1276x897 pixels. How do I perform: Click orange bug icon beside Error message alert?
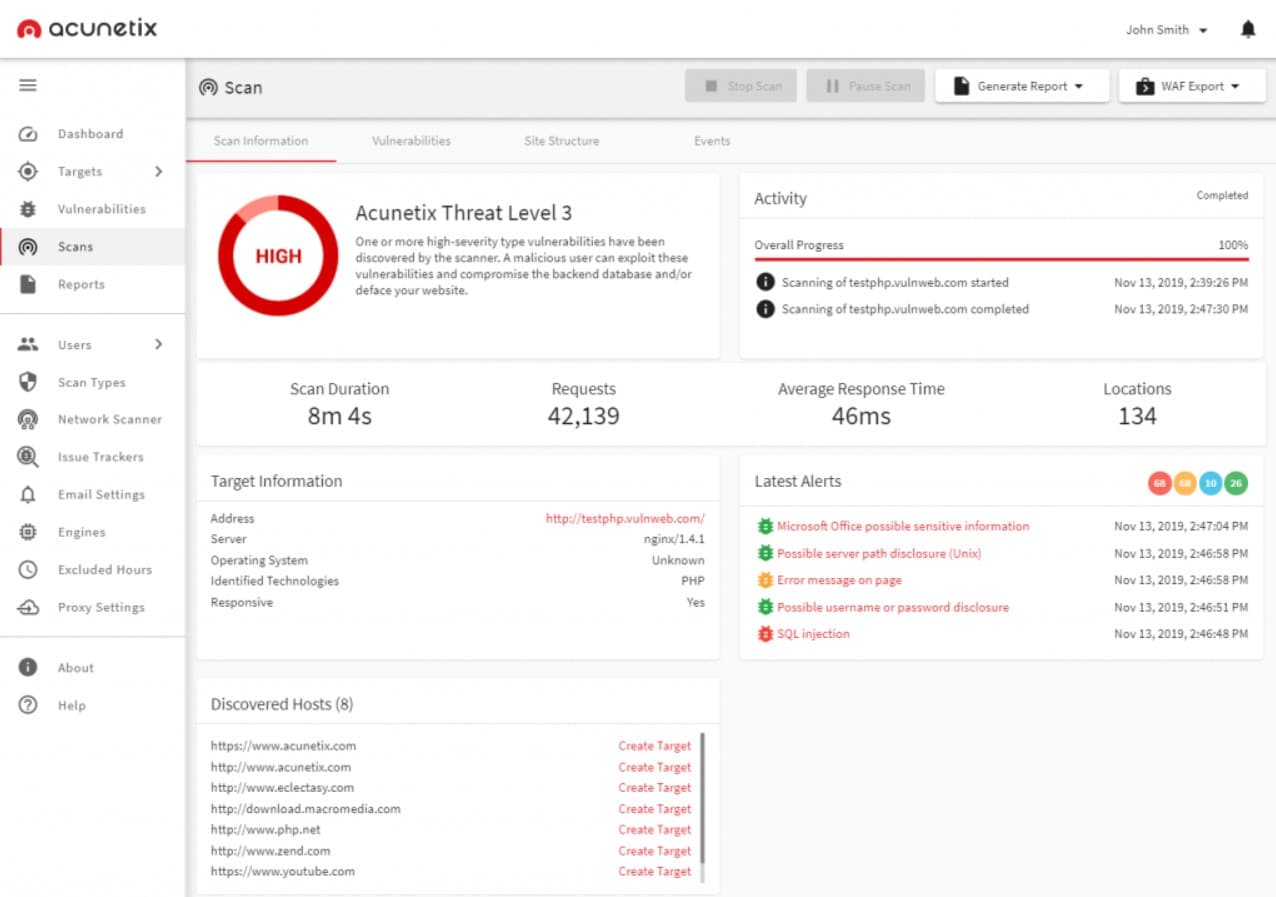765,580
